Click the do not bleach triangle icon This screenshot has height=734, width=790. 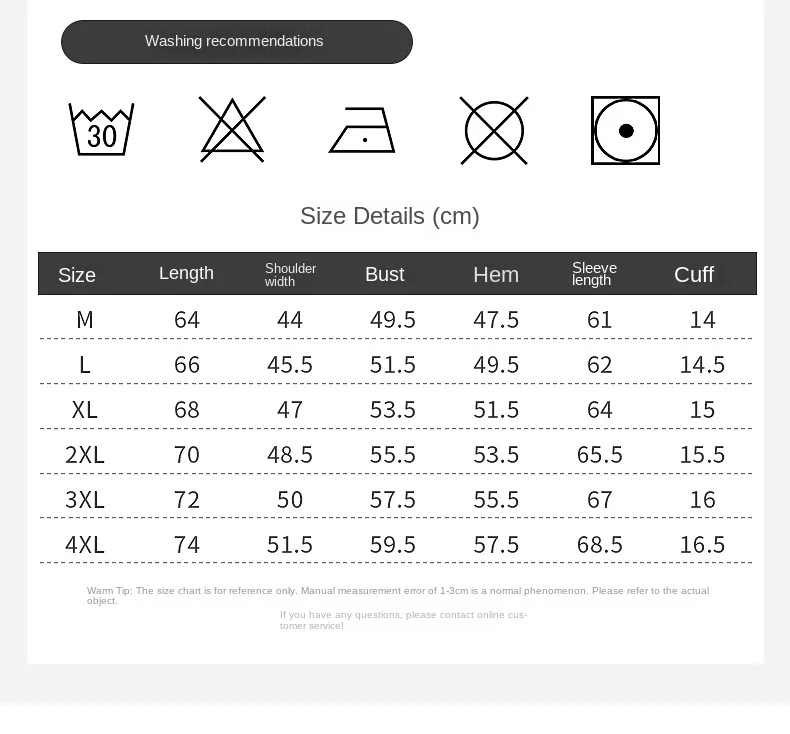(x=232, y=130)
